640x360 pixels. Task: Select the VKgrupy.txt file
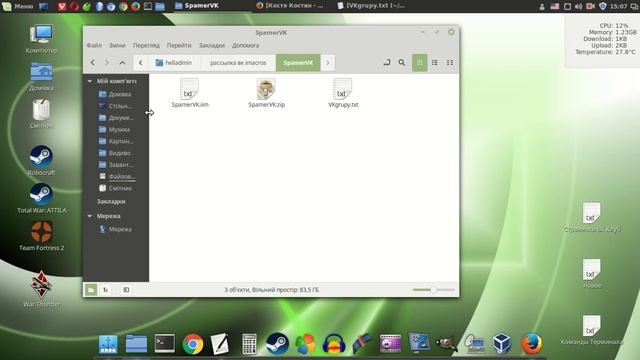343,93
